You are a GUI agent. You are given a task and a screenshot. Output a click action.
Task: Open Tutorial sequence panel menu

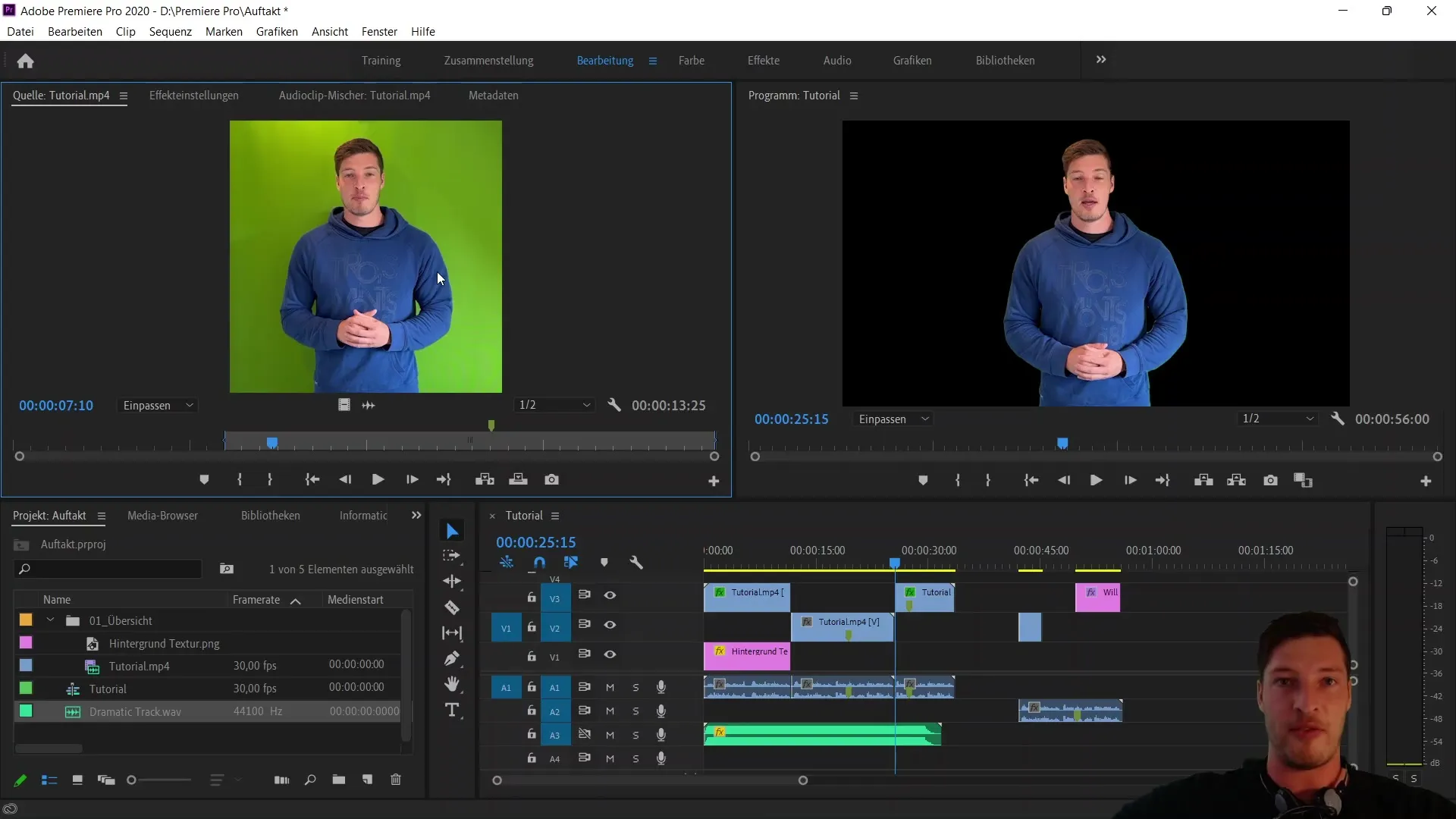555,516
